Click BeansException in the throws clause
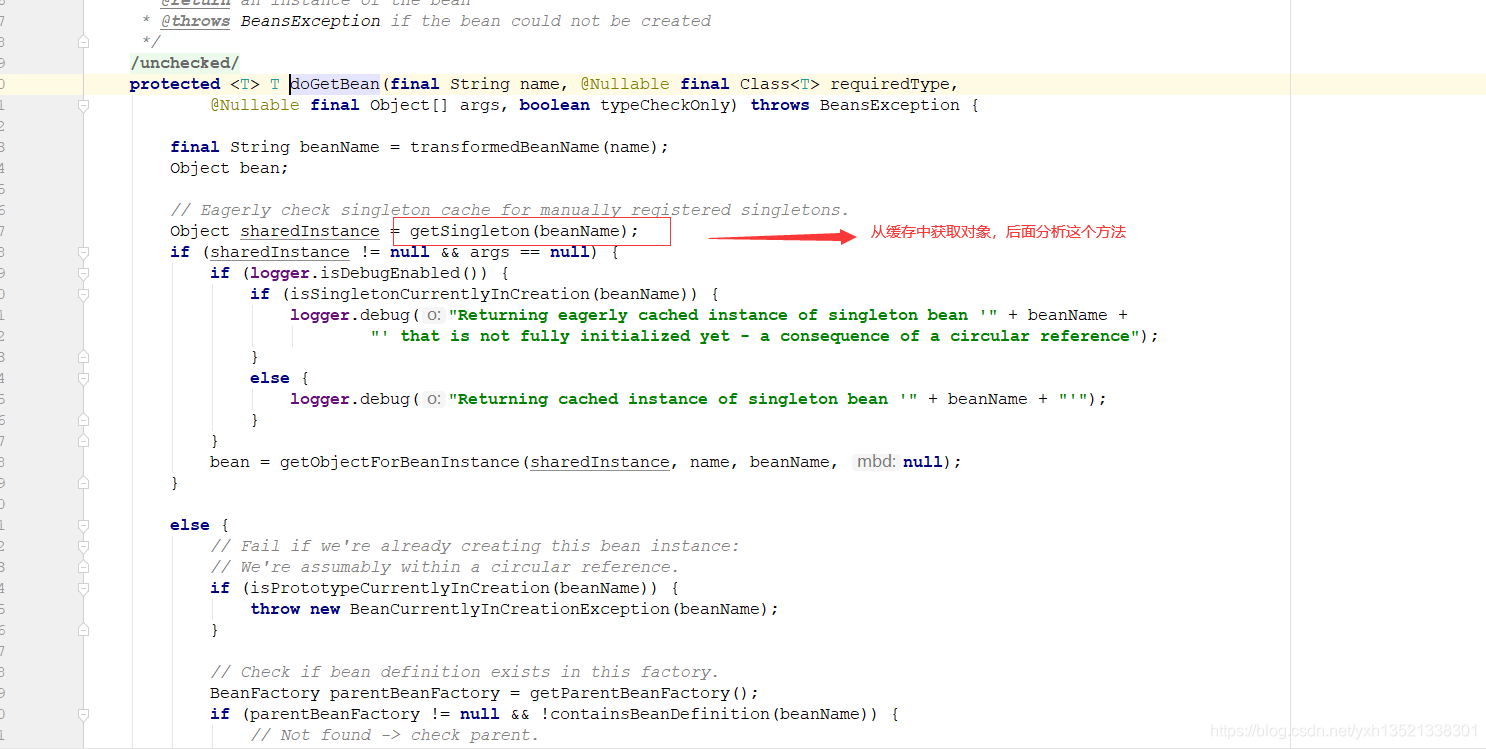1486x749 pixels. click(x=890, y=105)
